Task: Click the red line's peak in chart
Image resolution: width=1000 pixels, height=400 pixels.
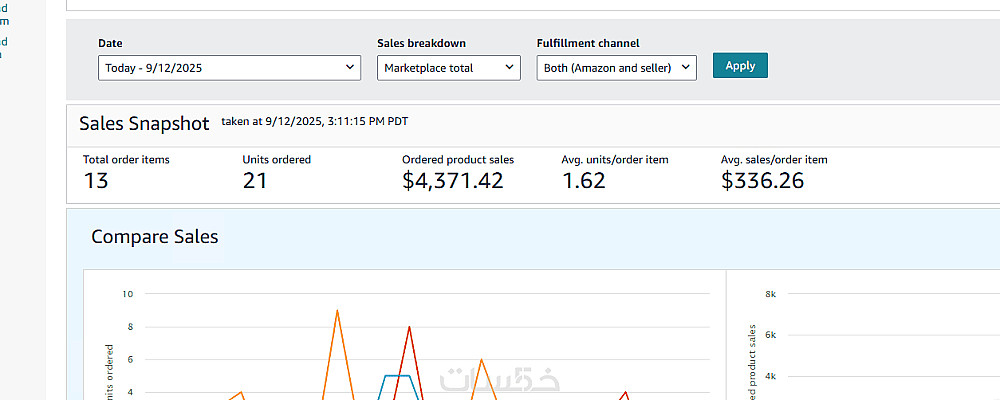Action: tap(409, 327)
